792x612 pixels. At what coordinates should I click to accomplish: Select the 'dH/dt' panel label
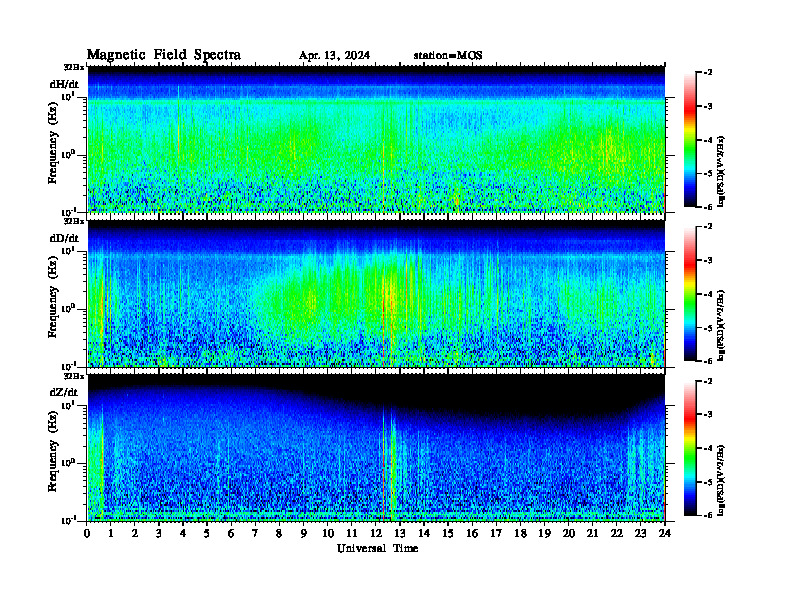64,84
